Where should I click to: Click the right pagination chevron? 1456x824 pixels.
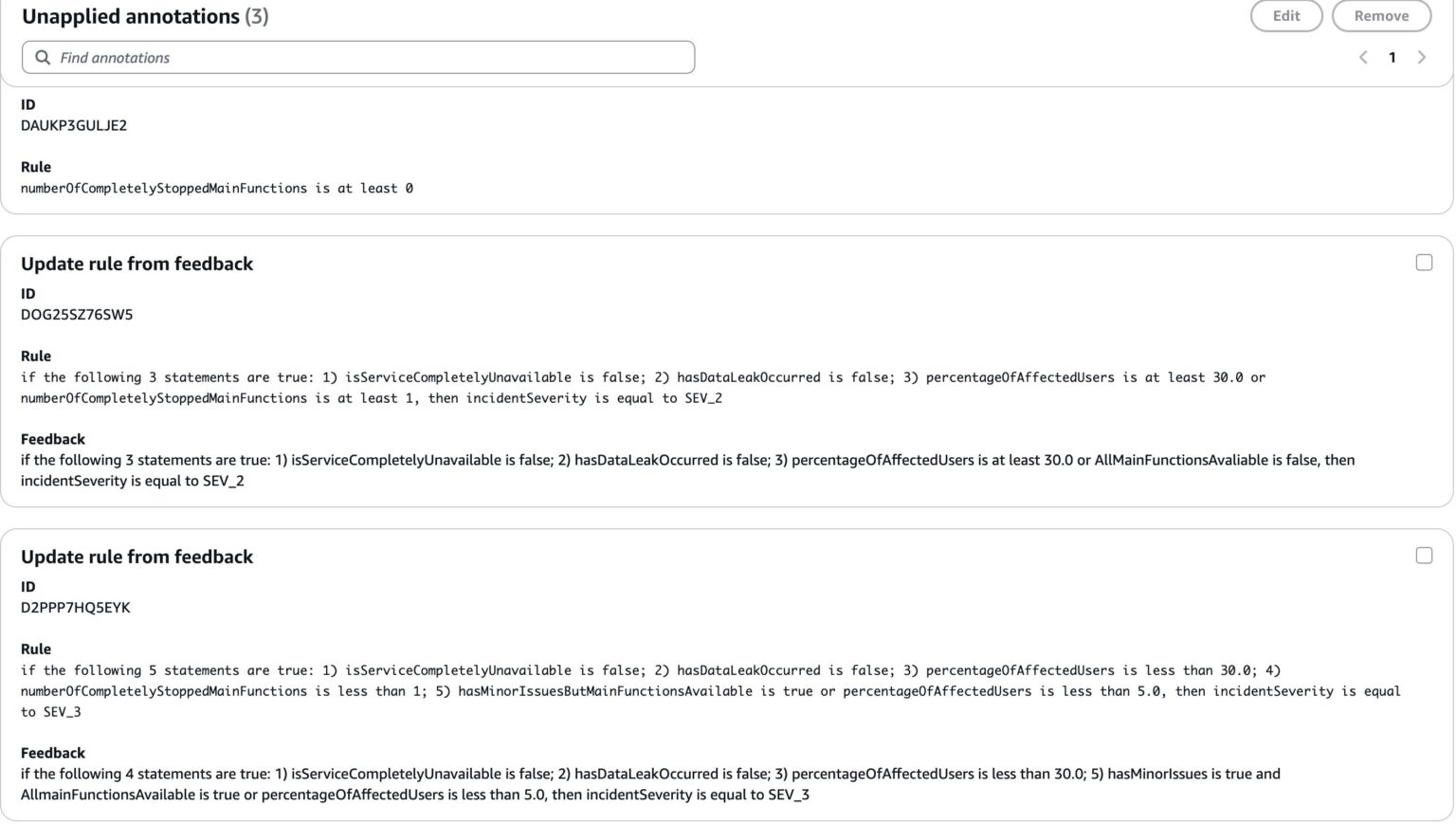tap(1422, 58)
